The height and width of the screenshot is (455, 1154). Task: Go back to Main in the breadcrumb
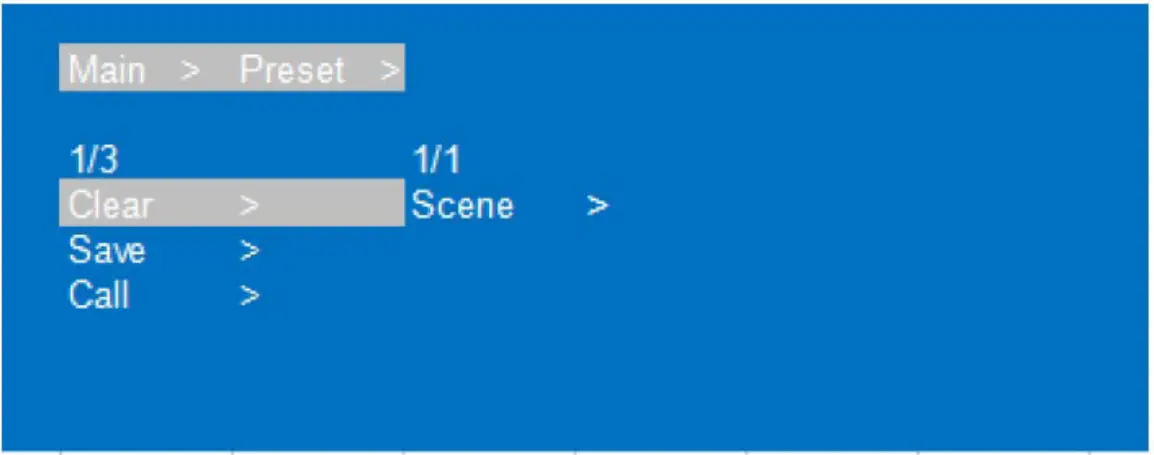click(107, 71)
